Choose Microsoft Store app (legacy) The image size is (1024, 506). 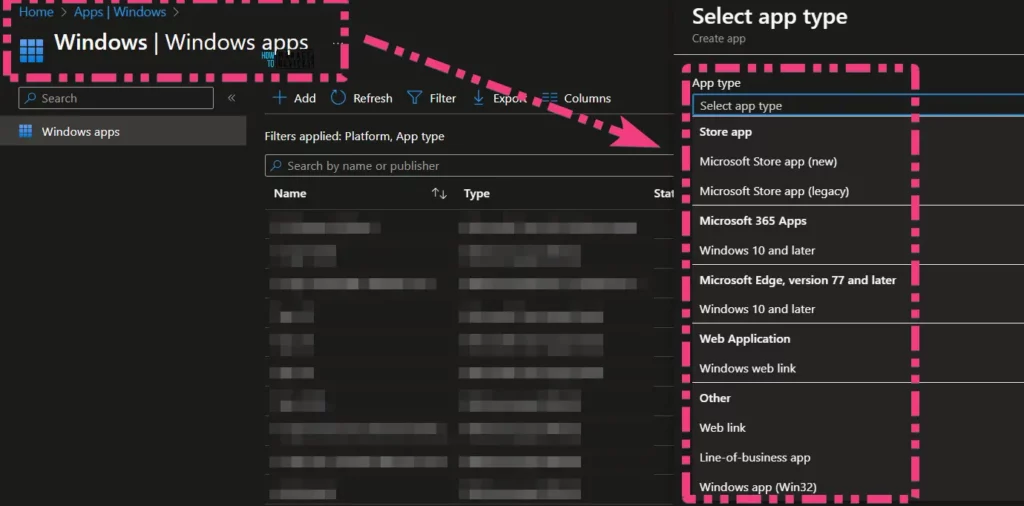pyautogui.click(x=774, y=191)
